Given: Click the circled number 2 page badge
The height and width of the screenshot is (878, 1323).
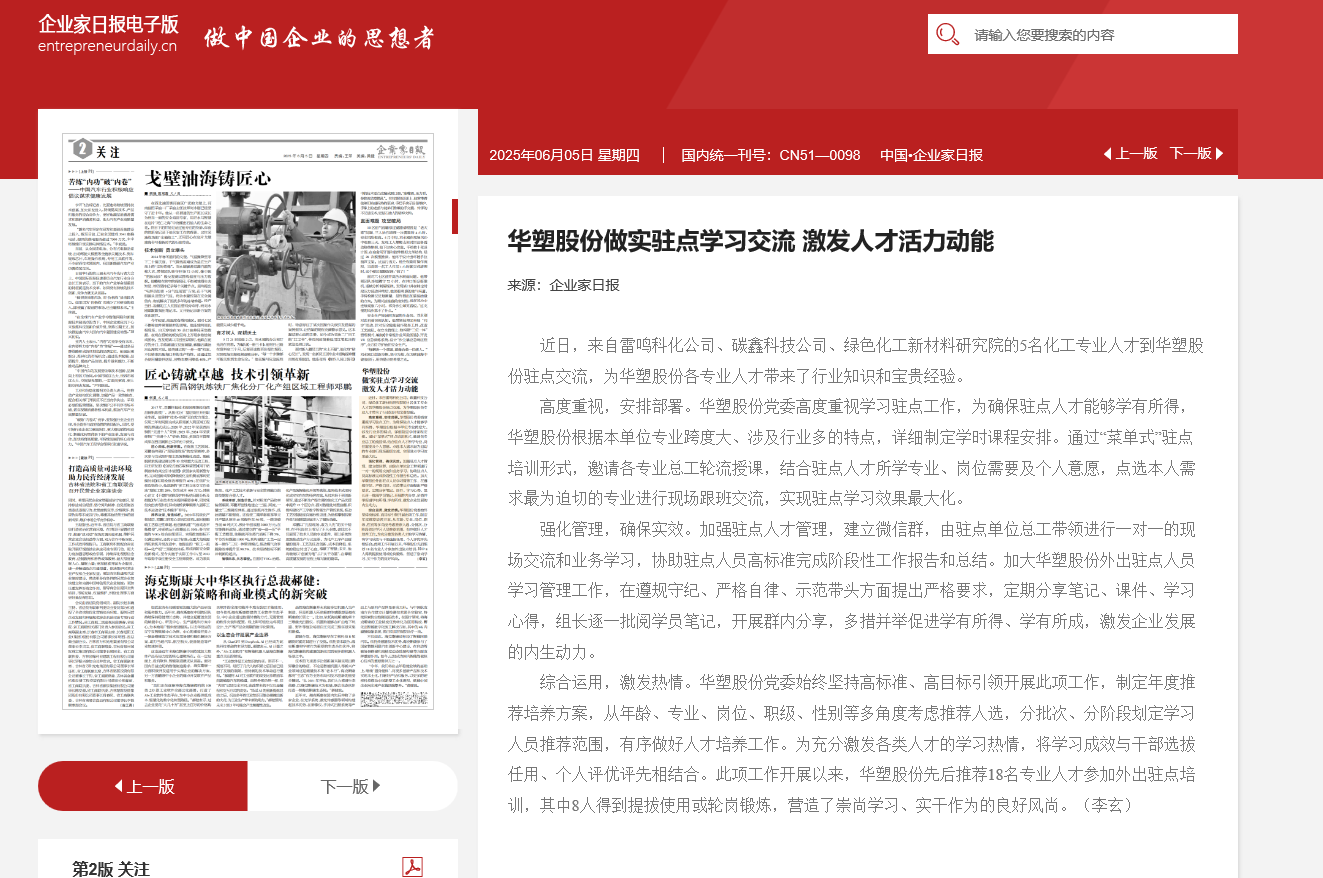Looking at the screenshot, I should pos(81,151).
